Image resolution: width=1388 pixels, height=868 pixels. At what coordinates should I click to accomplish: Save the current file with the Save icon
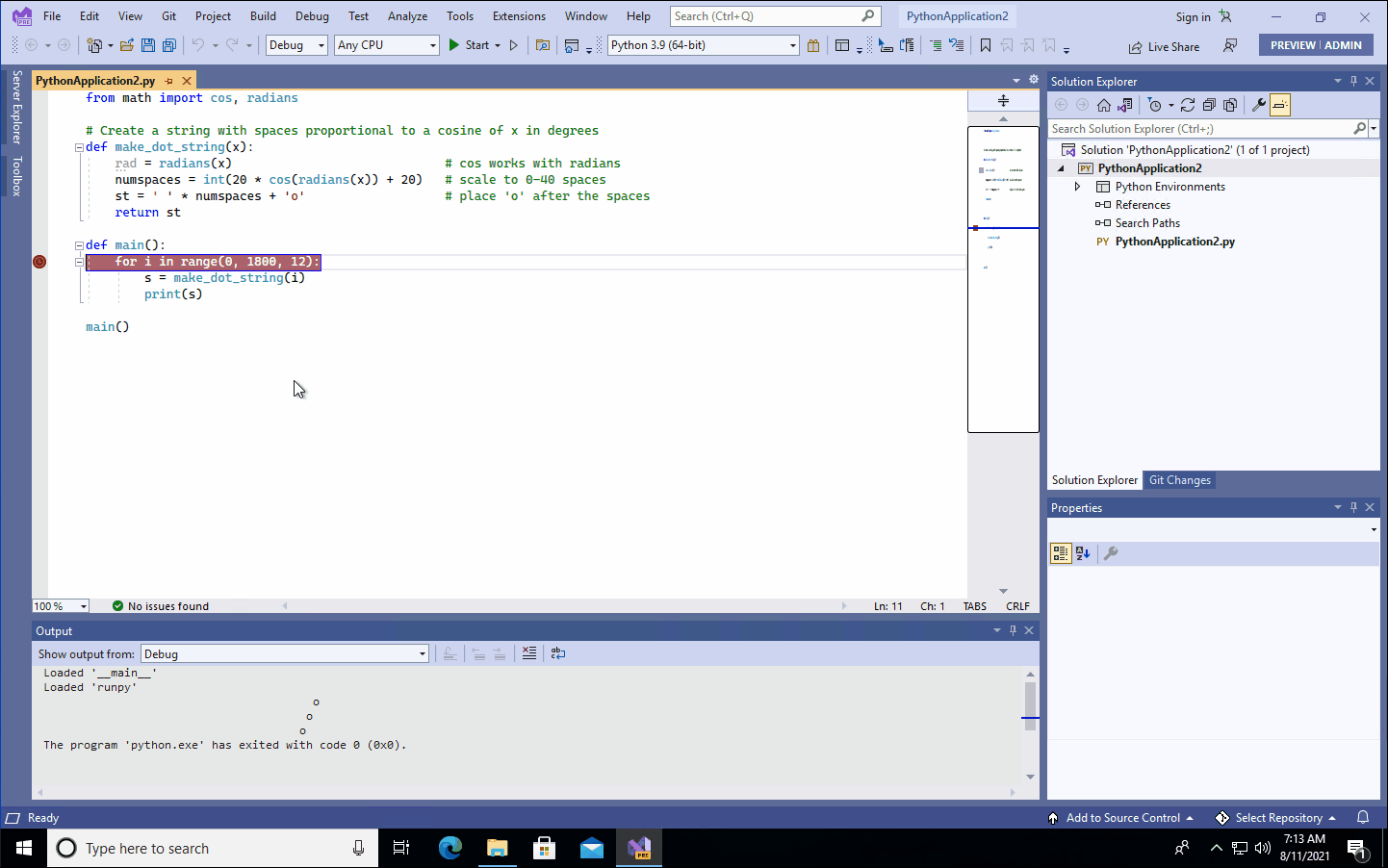pos(147,45)
